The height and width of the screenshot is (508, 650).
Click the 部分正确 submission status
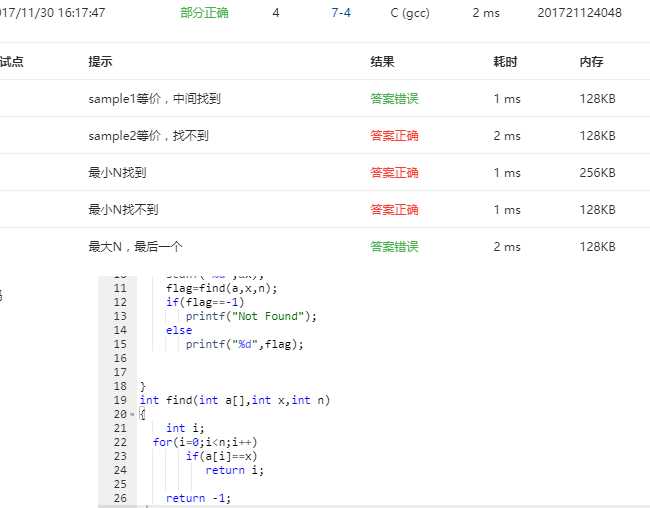click(205, 13)
